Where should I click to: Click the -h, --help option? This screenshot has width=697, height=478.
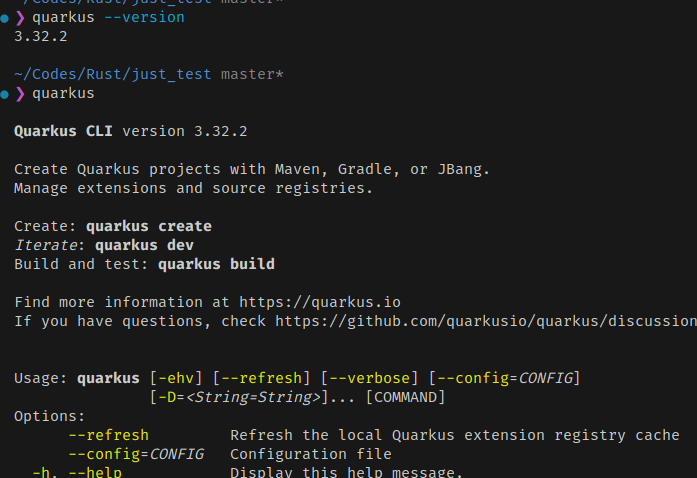[x=77, y=472]
